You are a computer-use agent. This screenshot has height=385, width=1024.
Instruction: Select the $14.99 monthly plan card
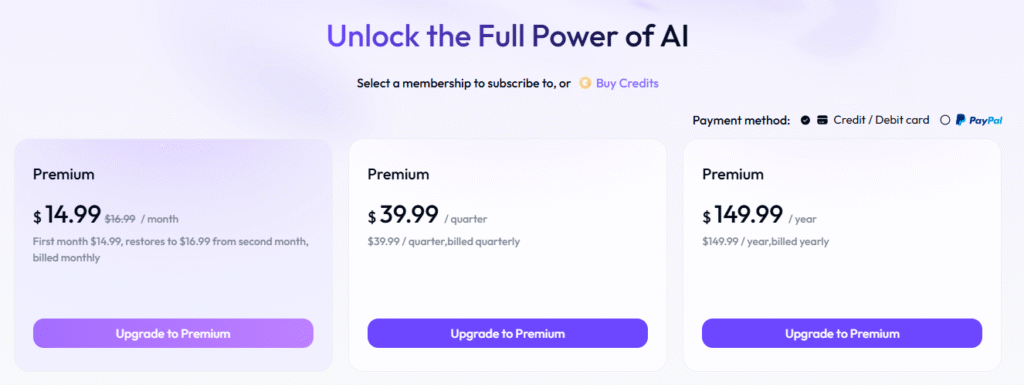tap(173, 255)
